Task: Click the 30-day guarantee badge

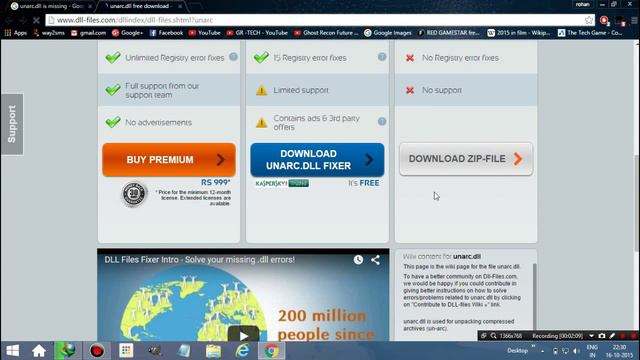Action: pyautogui.click(x=134, y=194)
